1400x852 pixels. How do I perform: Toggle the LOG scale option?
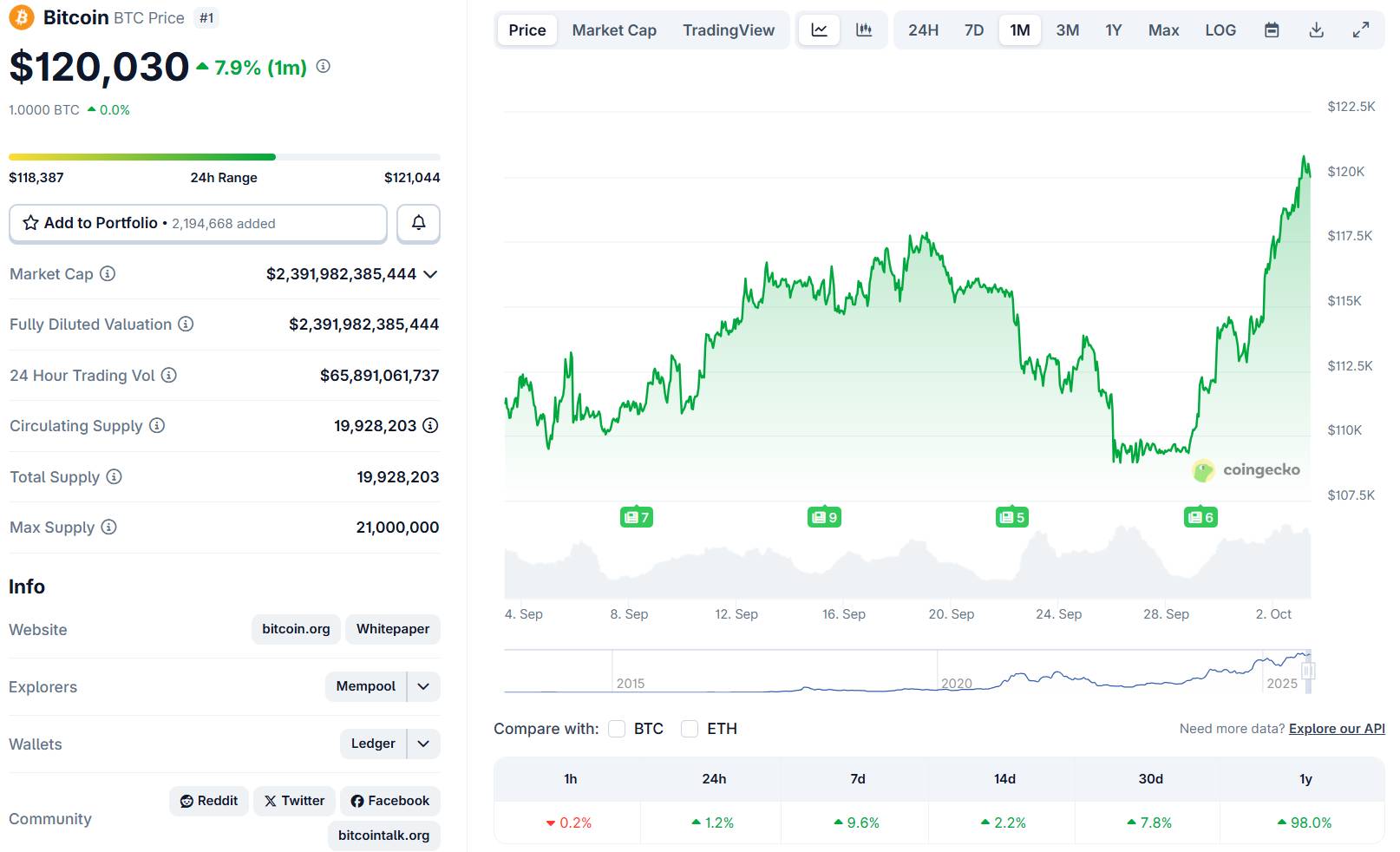point(1220,30)
